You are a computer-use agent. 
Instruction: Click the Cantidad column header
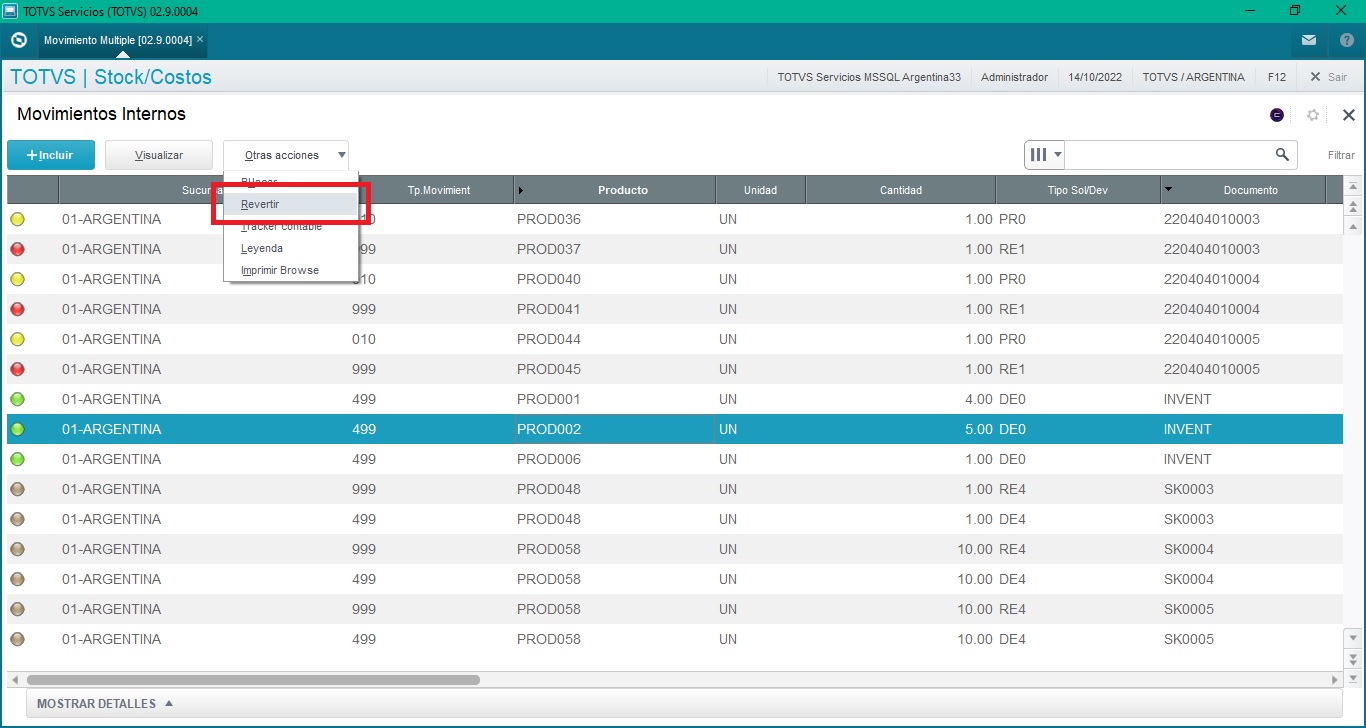[900, 190]
